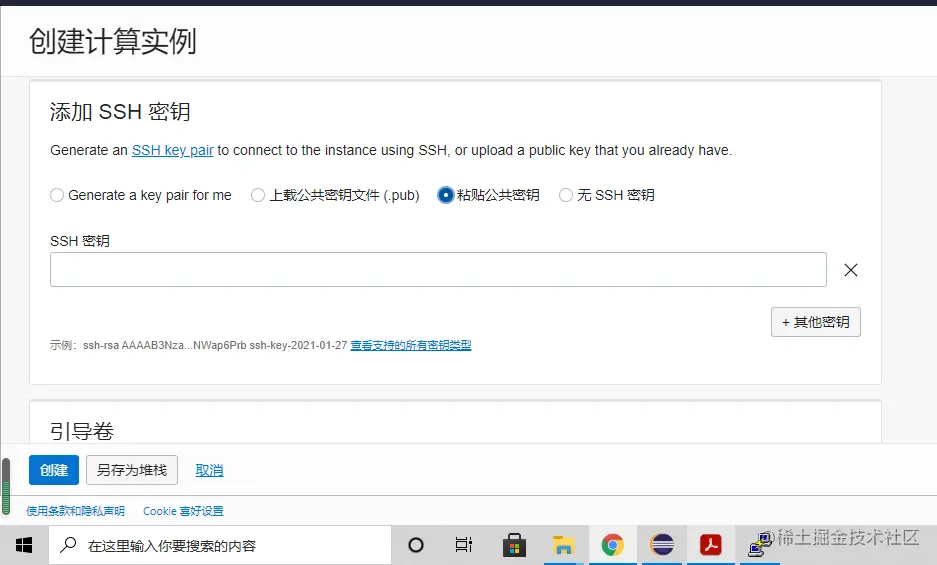
Task: Open Cortana circle icon
Action: 416,545
